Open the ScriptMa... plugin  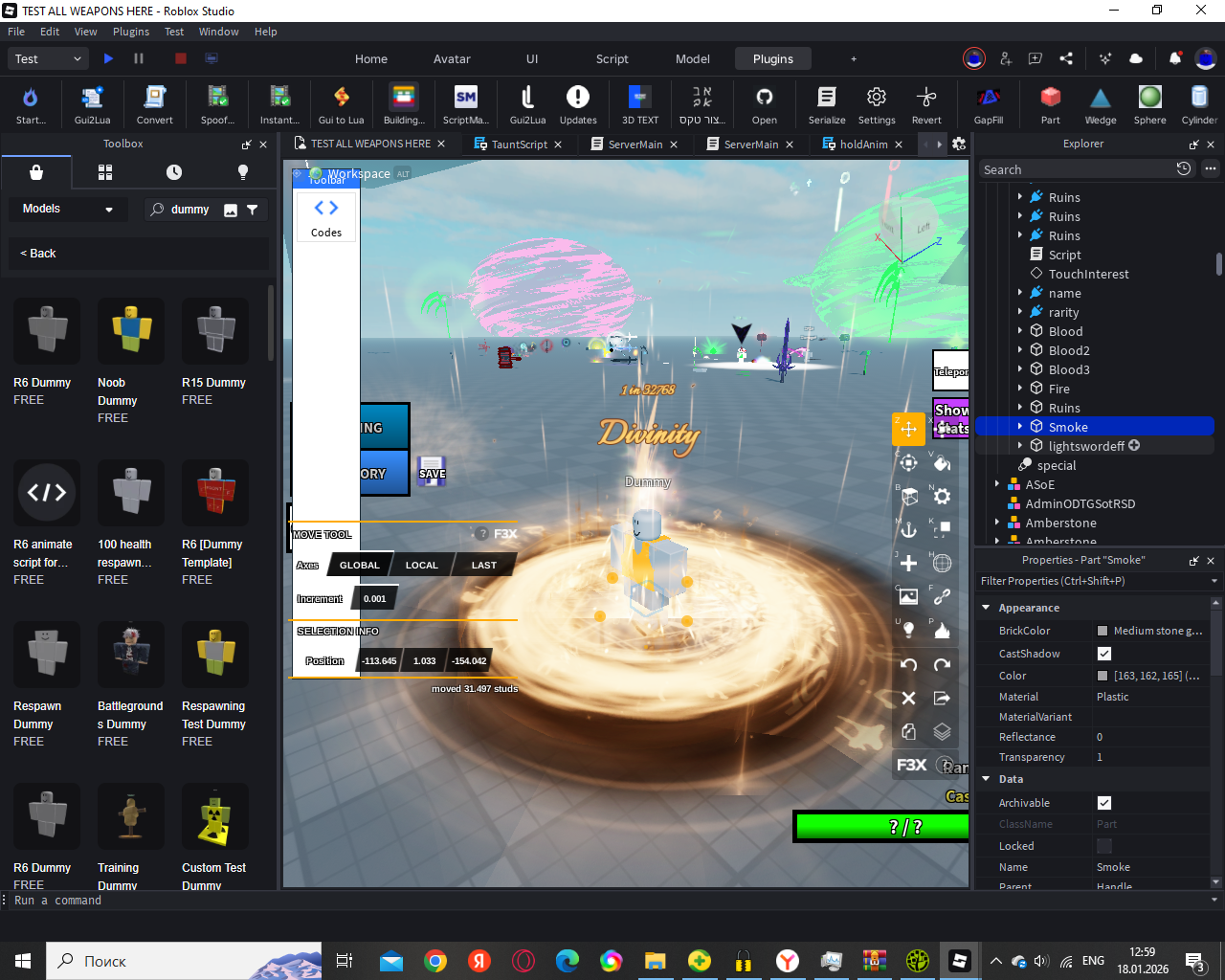click(x=466, y=104)
